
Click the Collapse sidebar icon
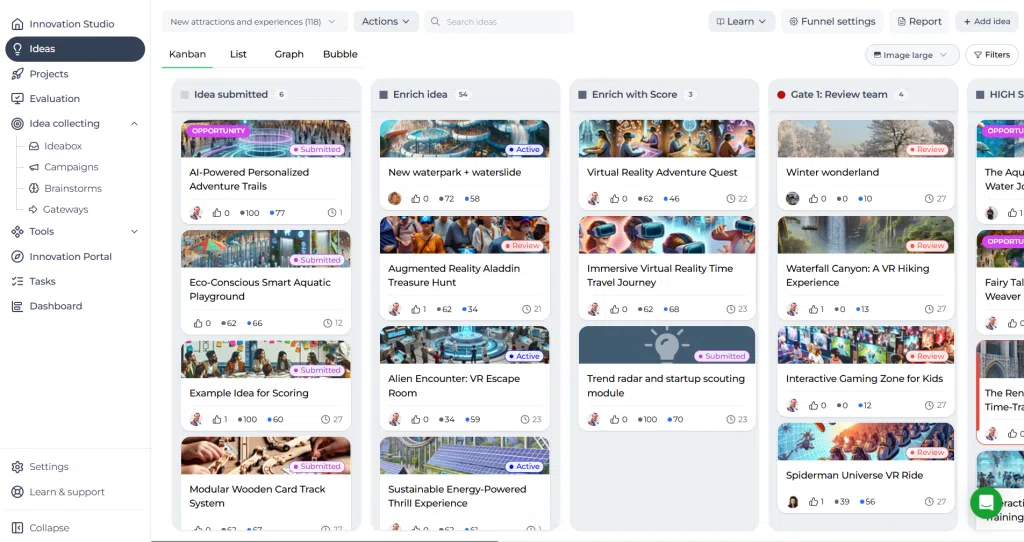18,528
